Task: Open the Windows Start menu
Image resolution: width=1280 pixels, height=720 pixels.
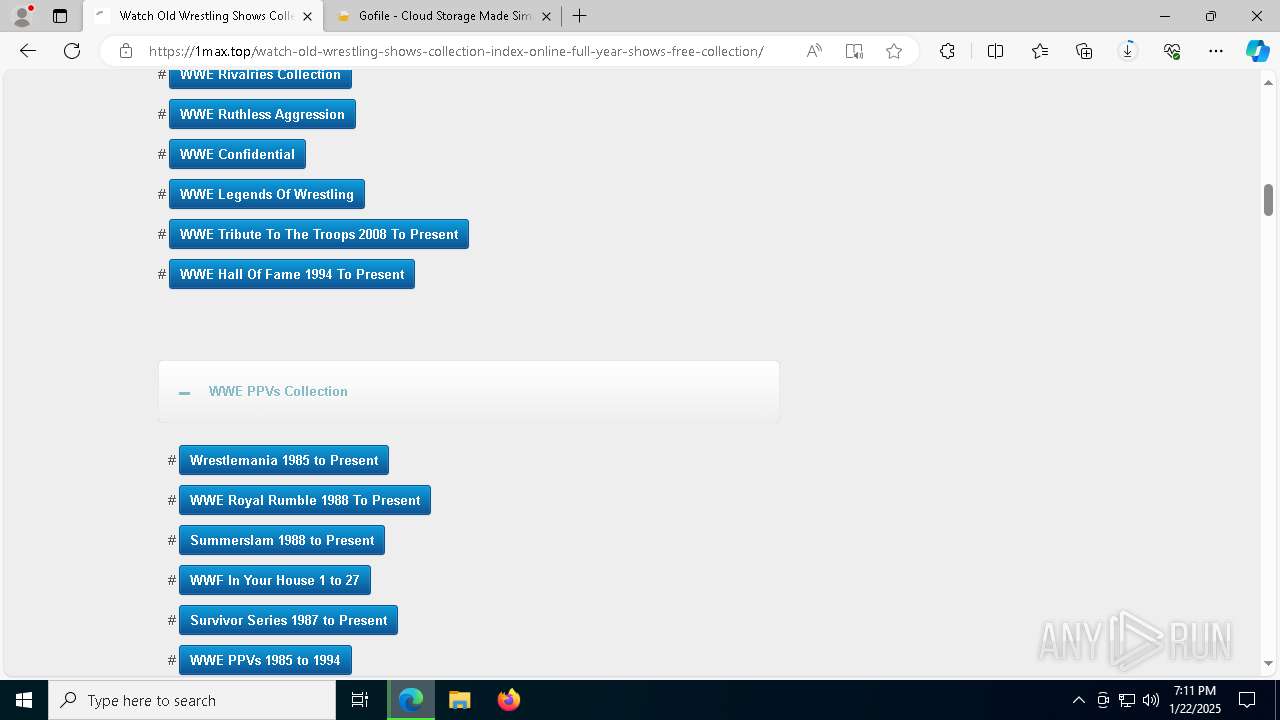Action: click(x=24, y=700)
